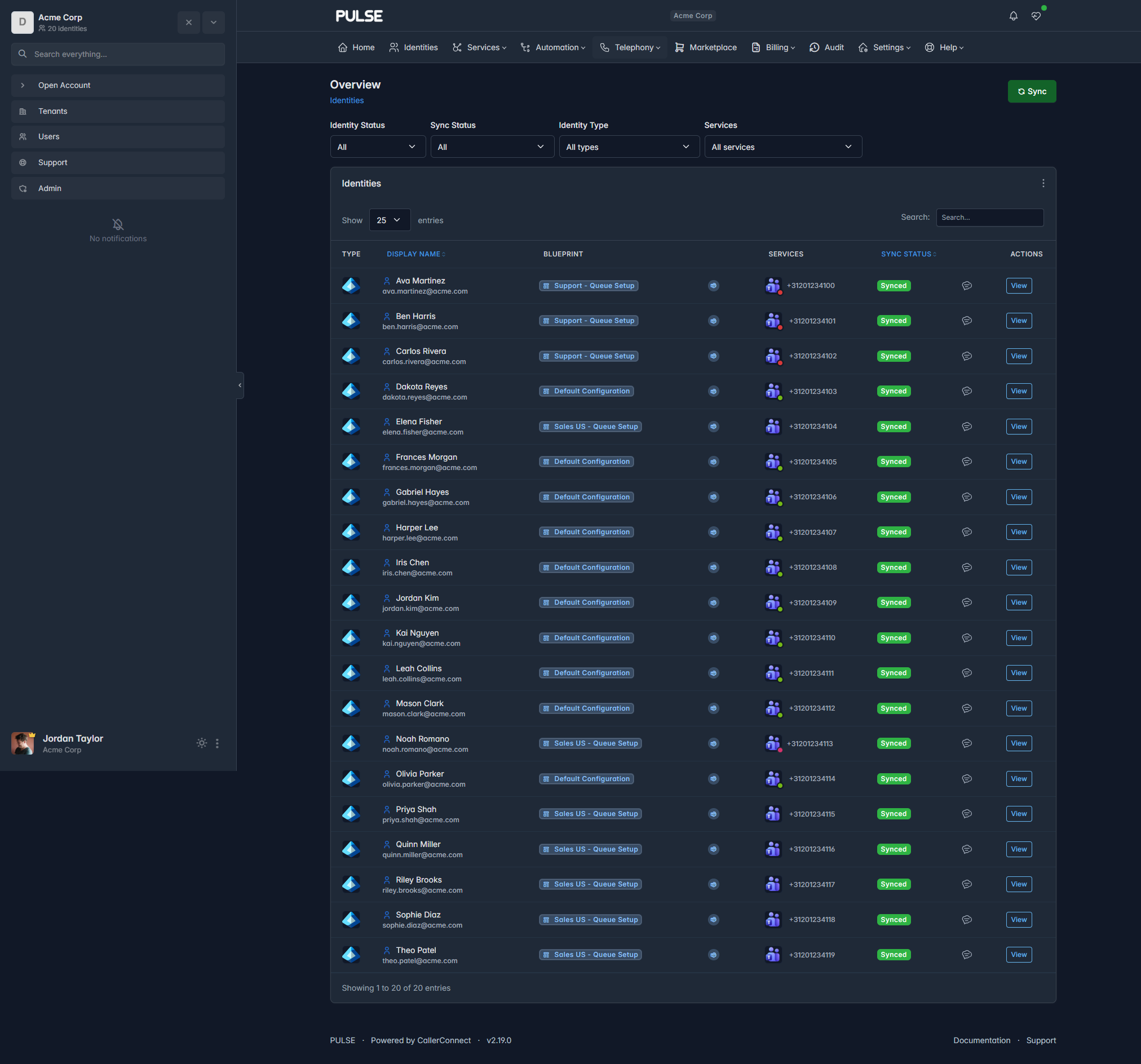Click the table Search field
Screen dimensions: 1141x1064
tap(989, 217)
